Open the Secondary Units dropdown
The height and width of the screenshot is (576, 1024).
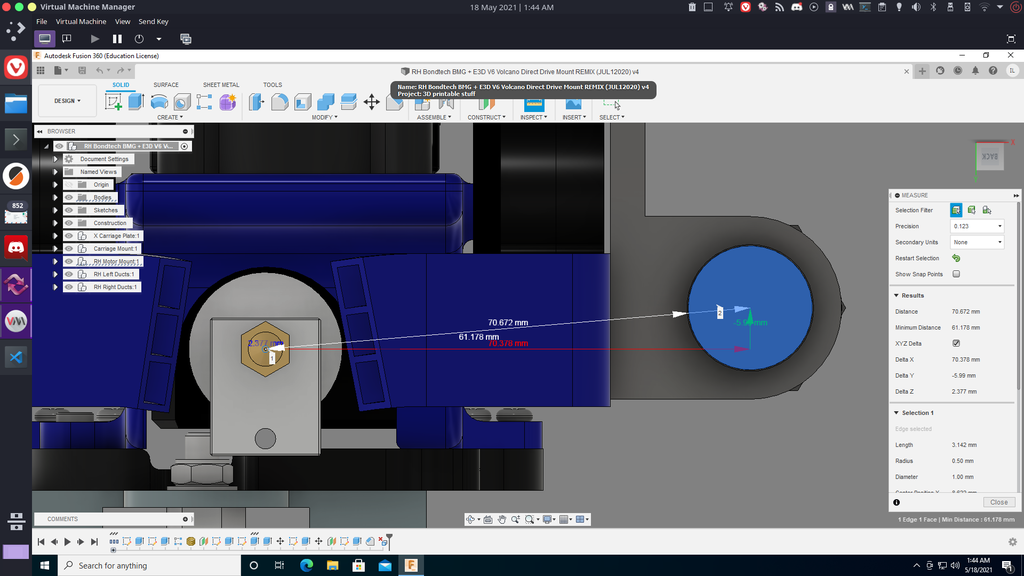click(x=977, y=242)
